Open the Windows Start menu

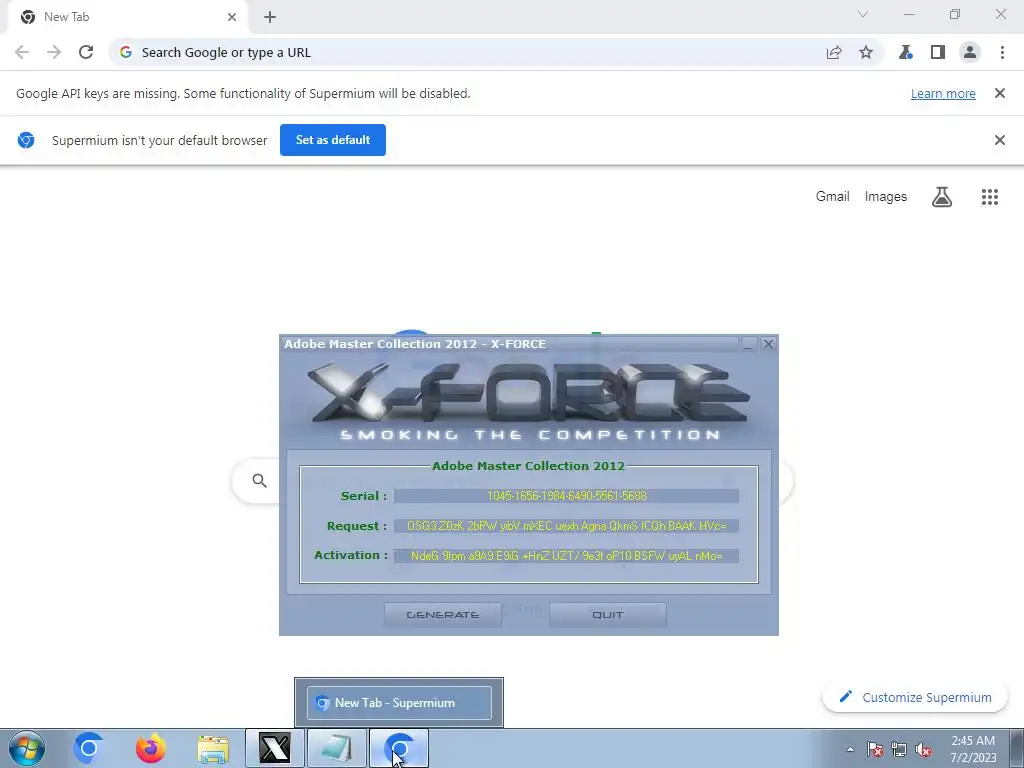point(27,748)
